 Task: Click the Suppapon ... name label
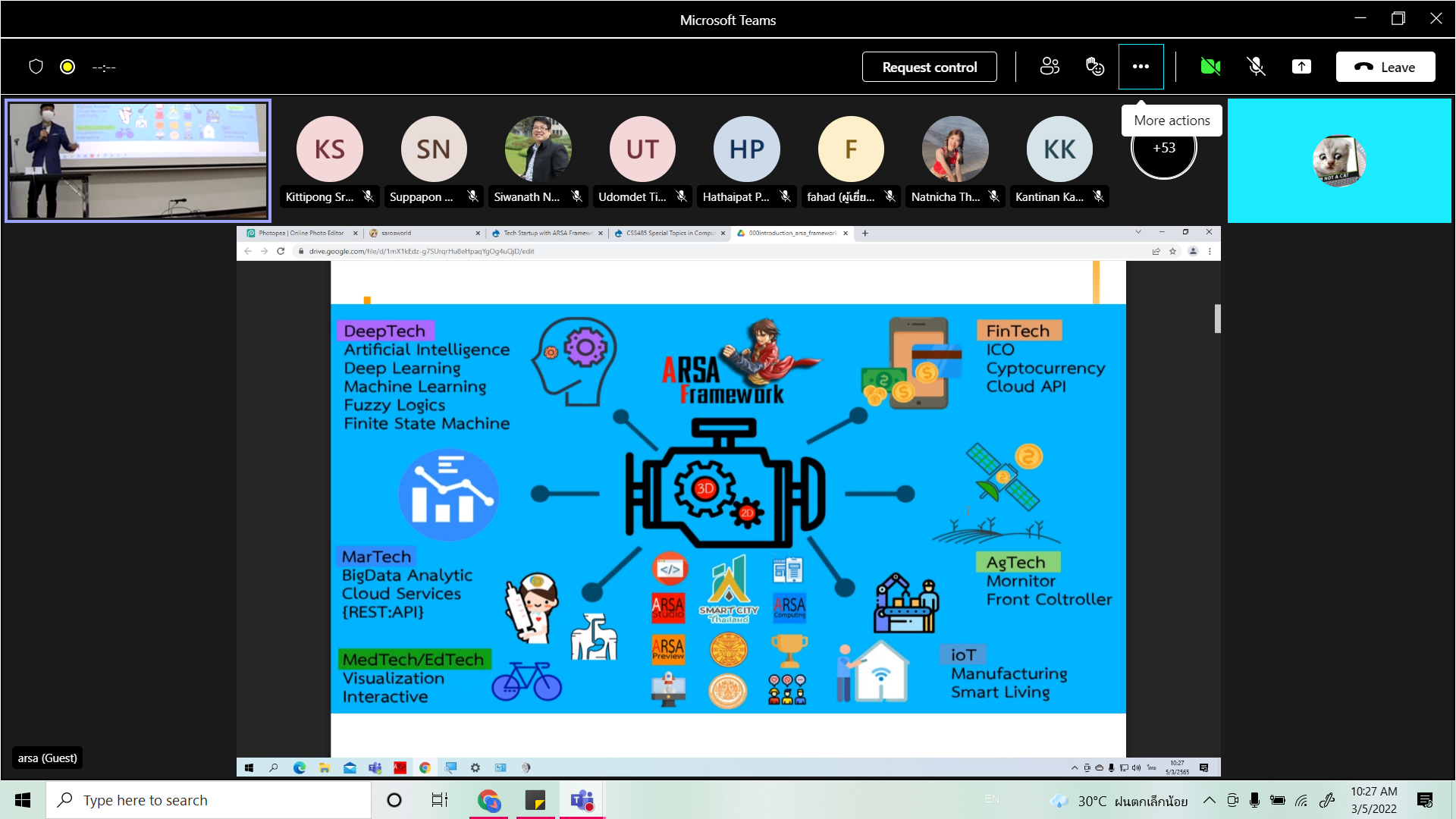(x=421, y=197)
